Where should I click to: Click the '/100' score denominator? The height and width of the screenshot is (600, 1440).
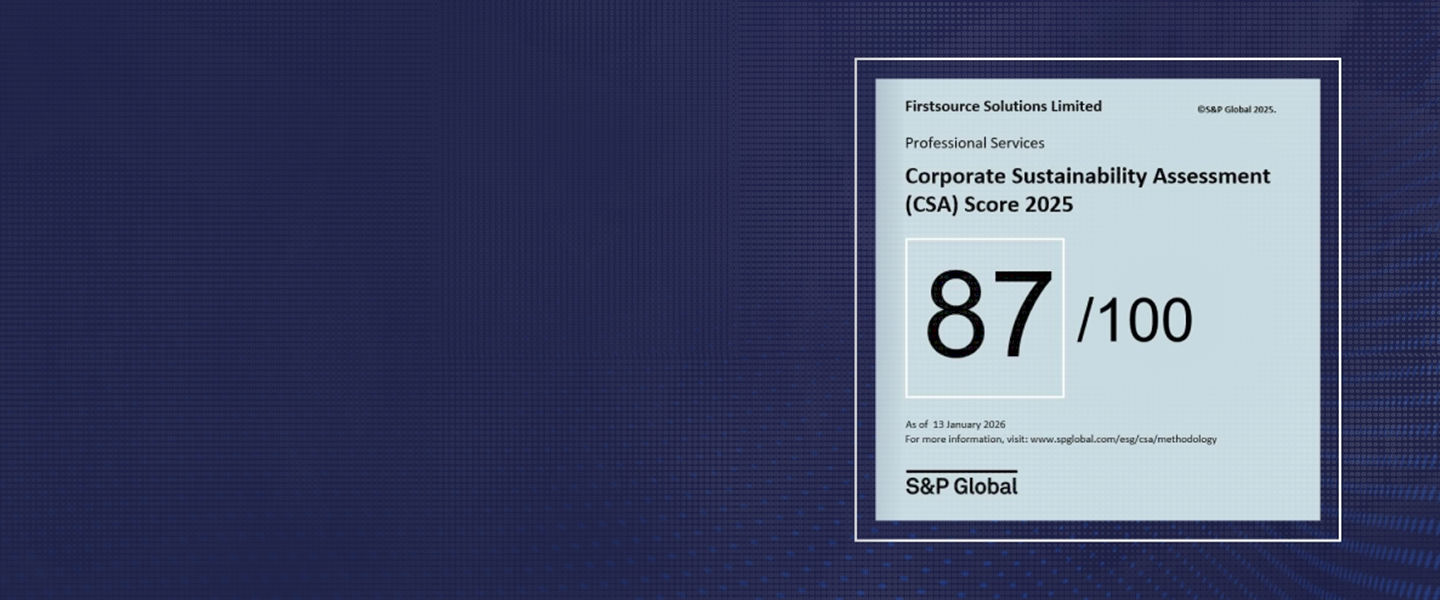pyautogui.click(x=1135, y=321)
